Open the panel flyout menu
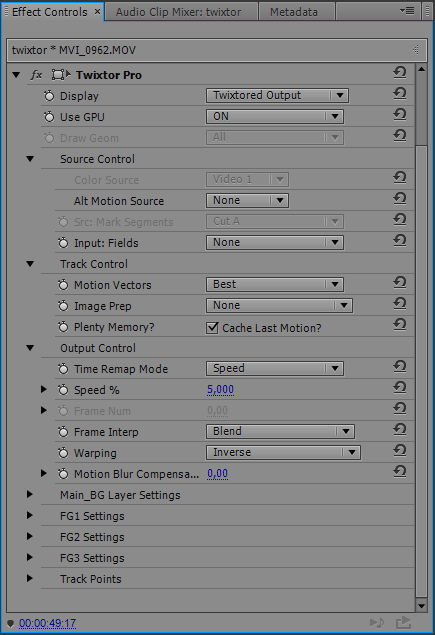The height and width of the screenshot is (635, 435). pos(407,11)
